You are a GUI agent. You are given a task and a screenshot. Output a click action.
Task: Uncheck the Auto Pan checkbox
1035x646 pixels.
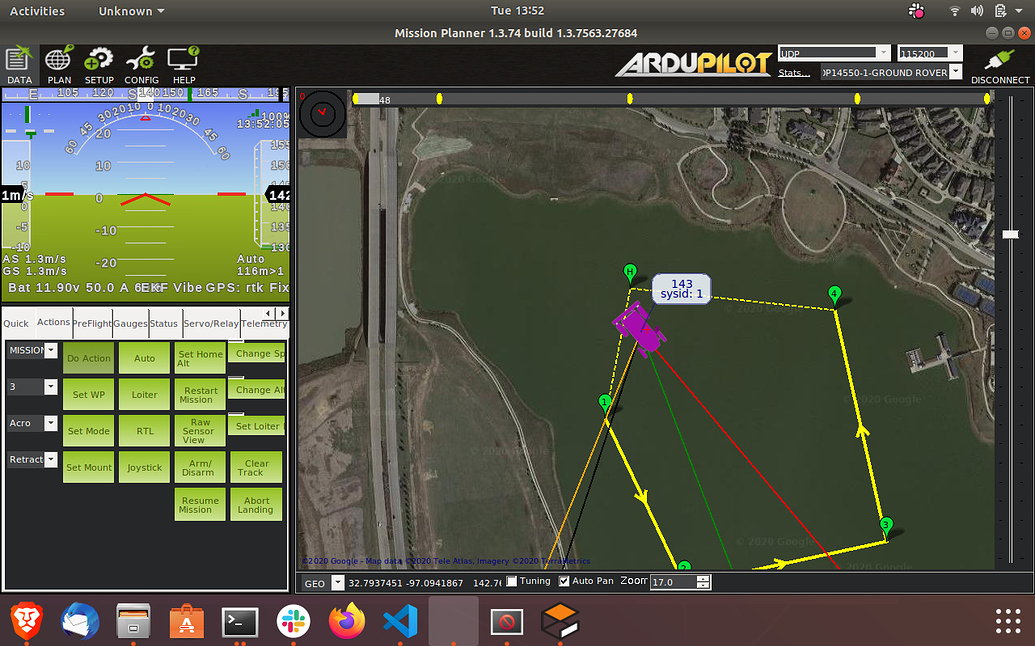pos(564,581)
